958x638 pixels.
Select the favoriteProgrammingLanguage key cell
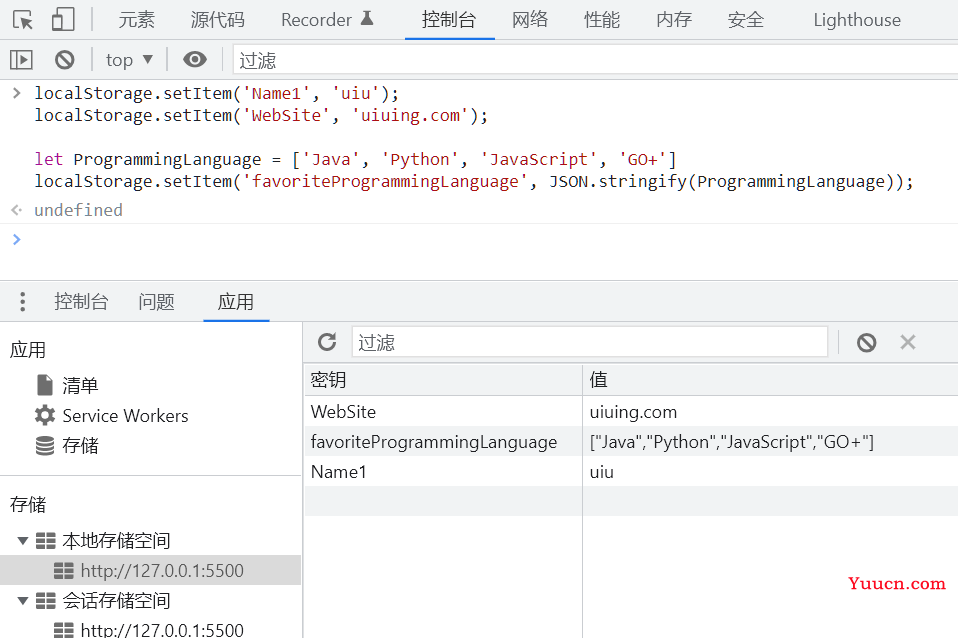tap(443, 441)
